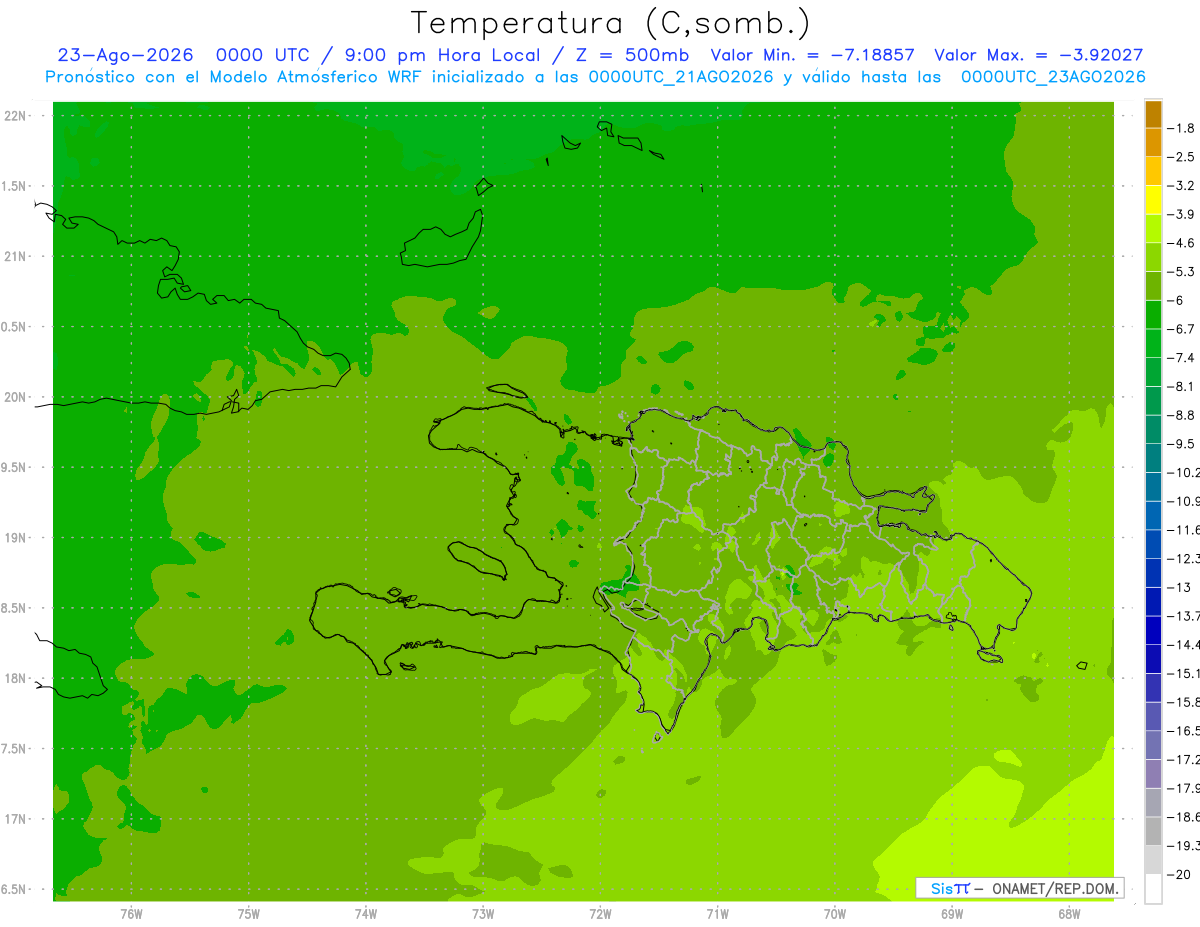
Task: Click "Valor Min. = -7.18857" readout
Action: point(812,55)
